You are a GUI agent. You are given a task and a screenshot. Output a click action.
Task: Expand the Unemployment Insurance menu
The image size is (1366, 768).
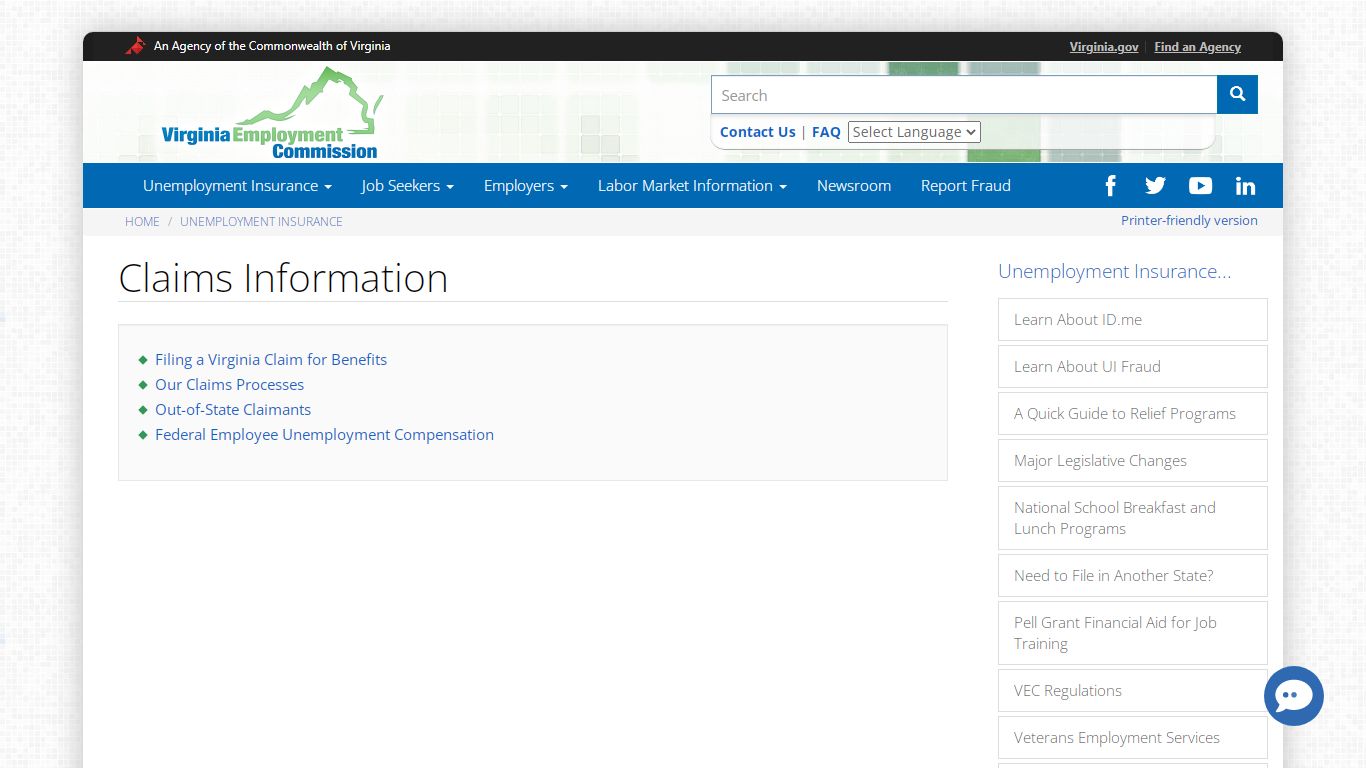coord(237,186)
